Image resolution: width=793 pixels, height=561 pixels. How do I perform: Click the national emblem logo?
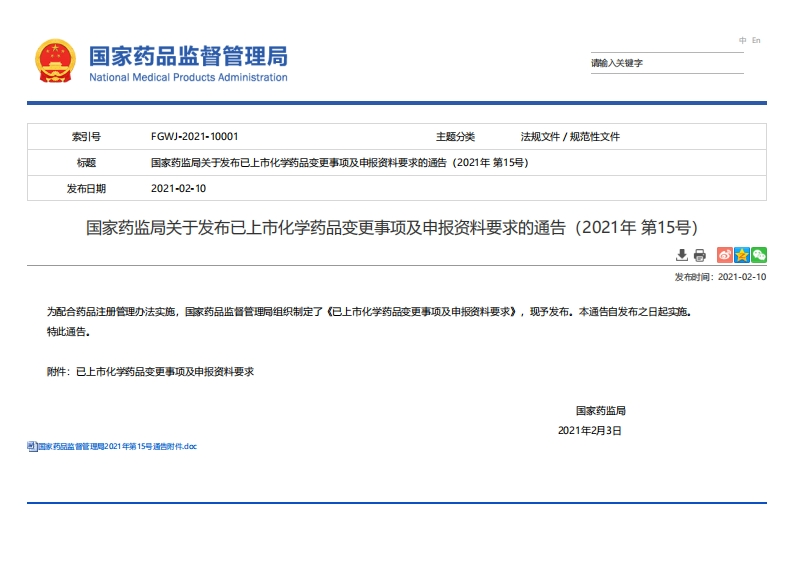click(54, 61)
